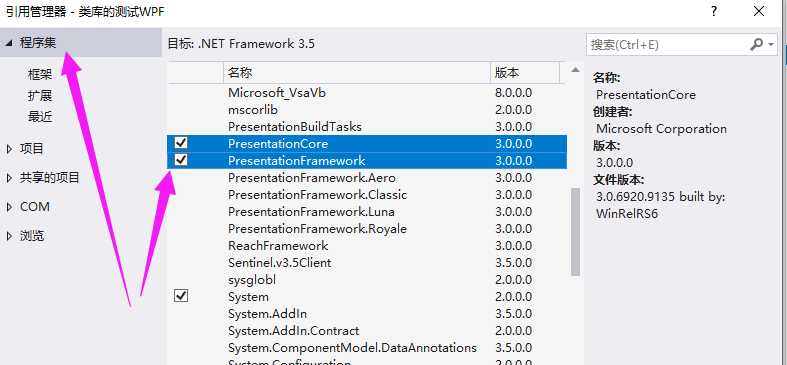The width and height of the screenshot is (787, 365).
Task: Click the search magnifier icon
Action: click(x=756, y=45)
